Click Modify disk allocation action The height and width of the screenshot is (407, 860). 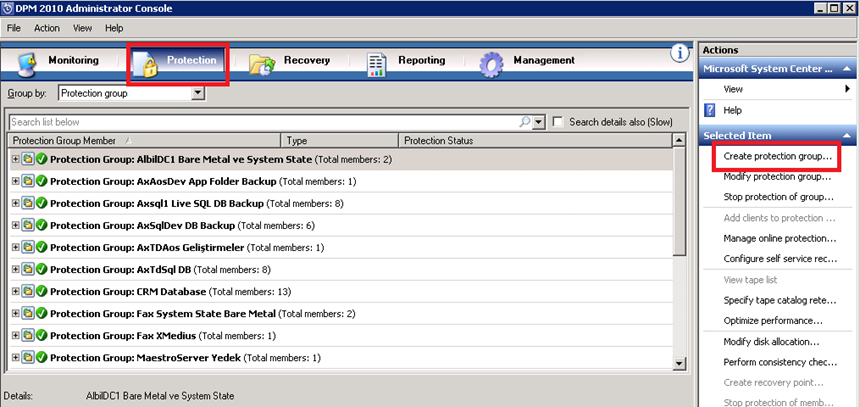click(x=771, y=342)
